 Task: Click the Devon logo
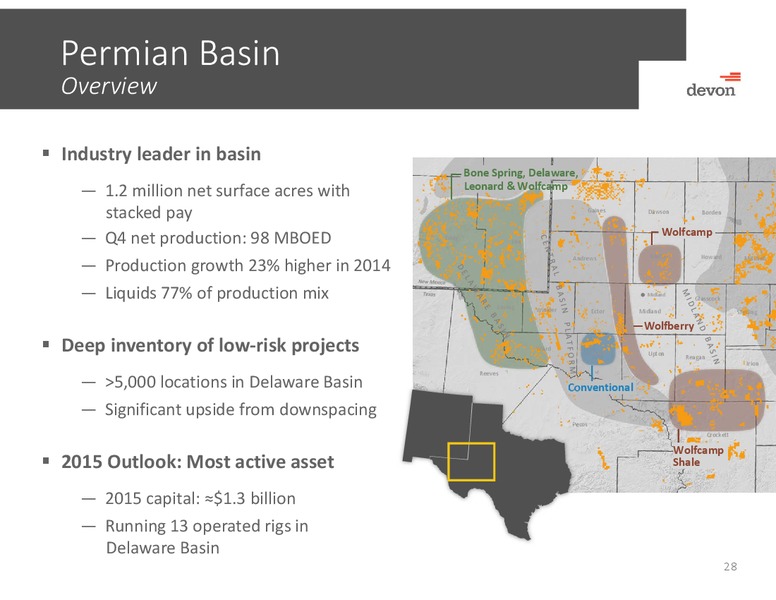point(713,85)
